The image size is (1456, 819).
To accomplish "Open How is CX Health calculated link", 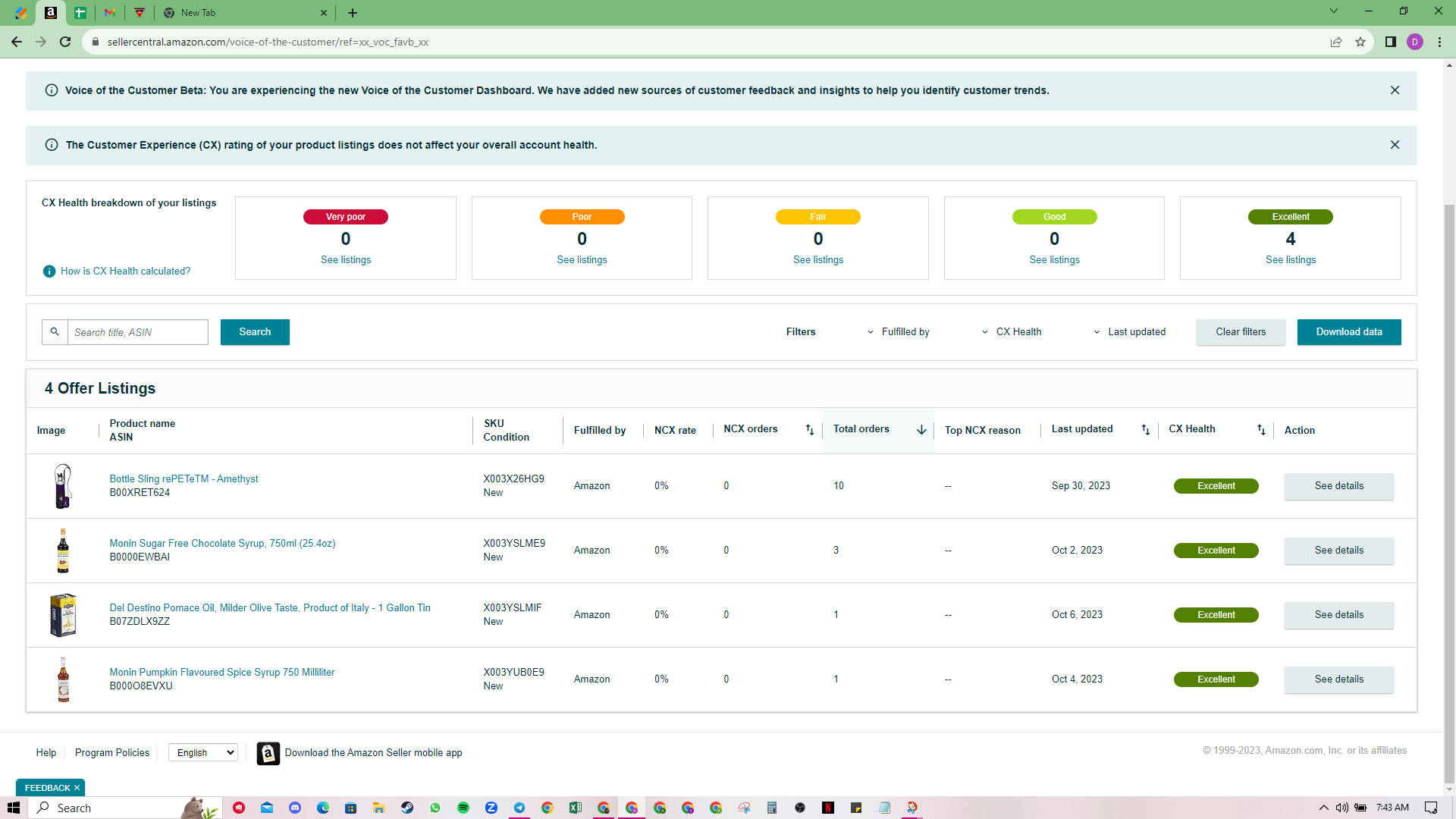I will (126, 271).
